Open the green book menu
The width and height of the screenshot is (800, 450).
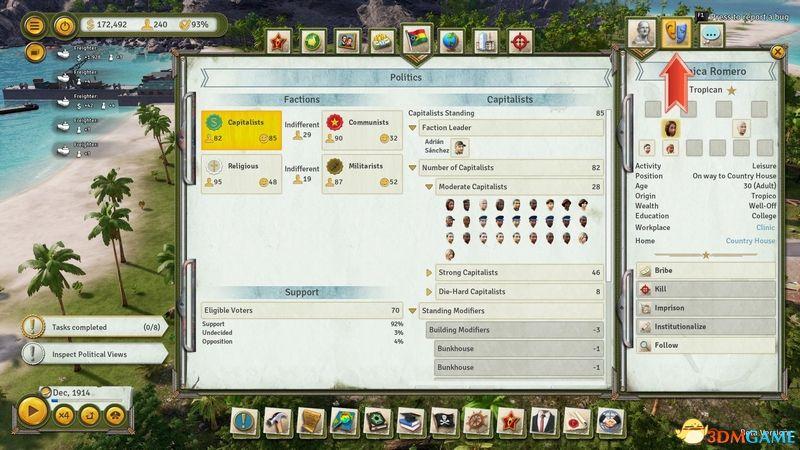pos(377,422)
